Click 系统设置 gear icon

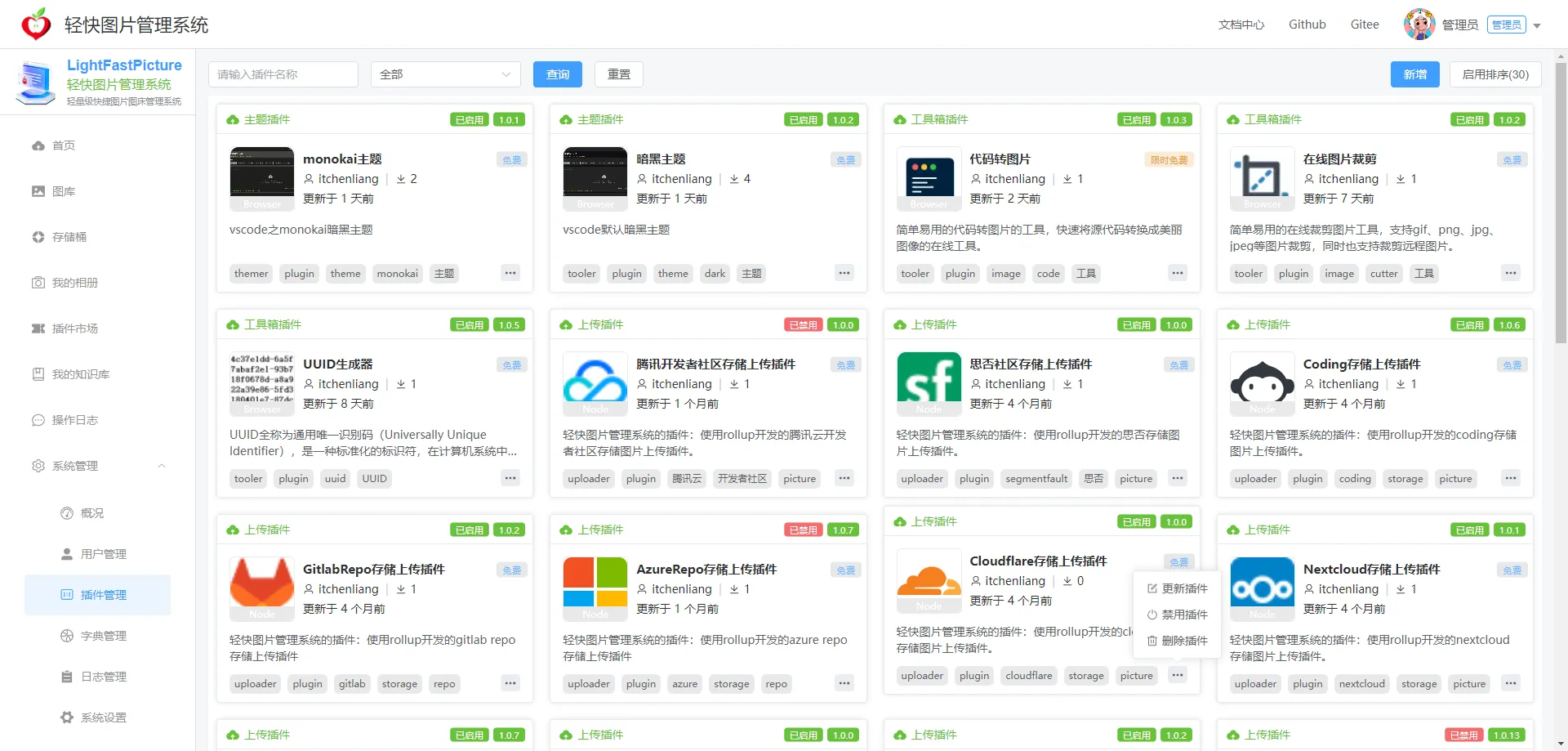coord(67,717)
